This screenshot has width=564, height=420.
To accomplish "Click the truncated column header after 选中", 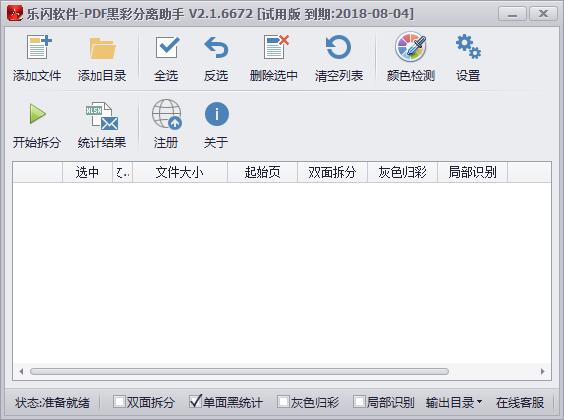I will (x=123, y=172).
